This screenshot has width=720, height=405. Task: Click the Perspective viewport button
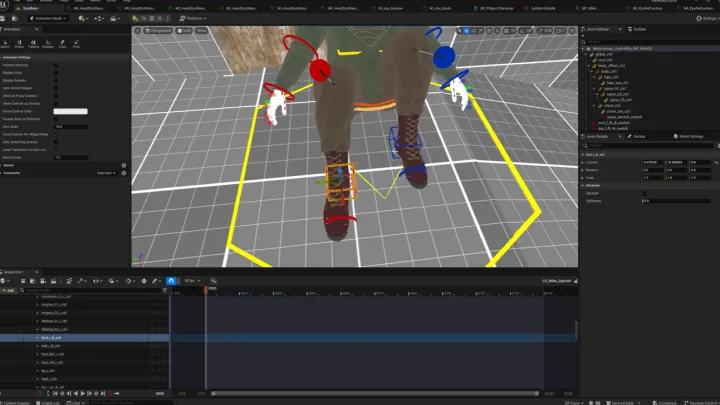(x=158, y=31)
